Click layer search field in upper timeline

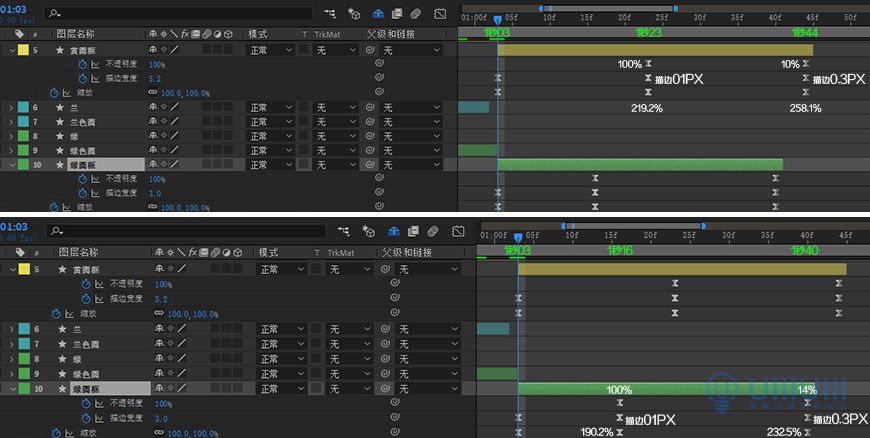[179, 13]
